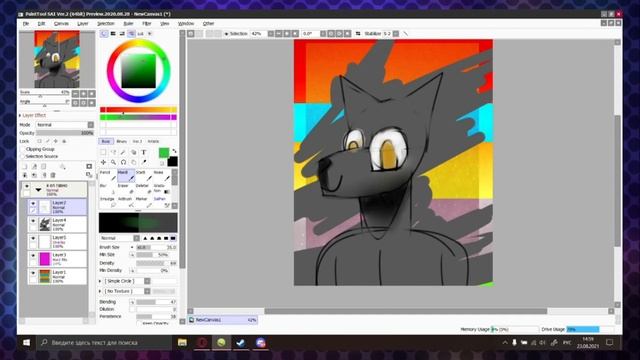This screenshot has width=640, height=360.
Task: Open the Canvas menu
Action: [61, 24]
